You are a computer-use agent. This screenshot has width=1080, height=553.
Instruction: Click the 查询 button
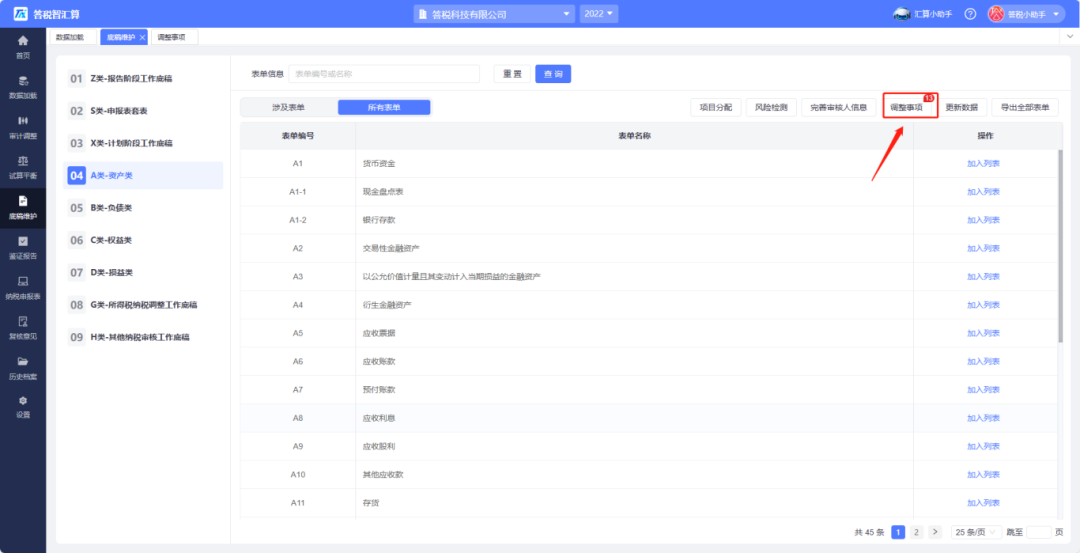(553, 74)
